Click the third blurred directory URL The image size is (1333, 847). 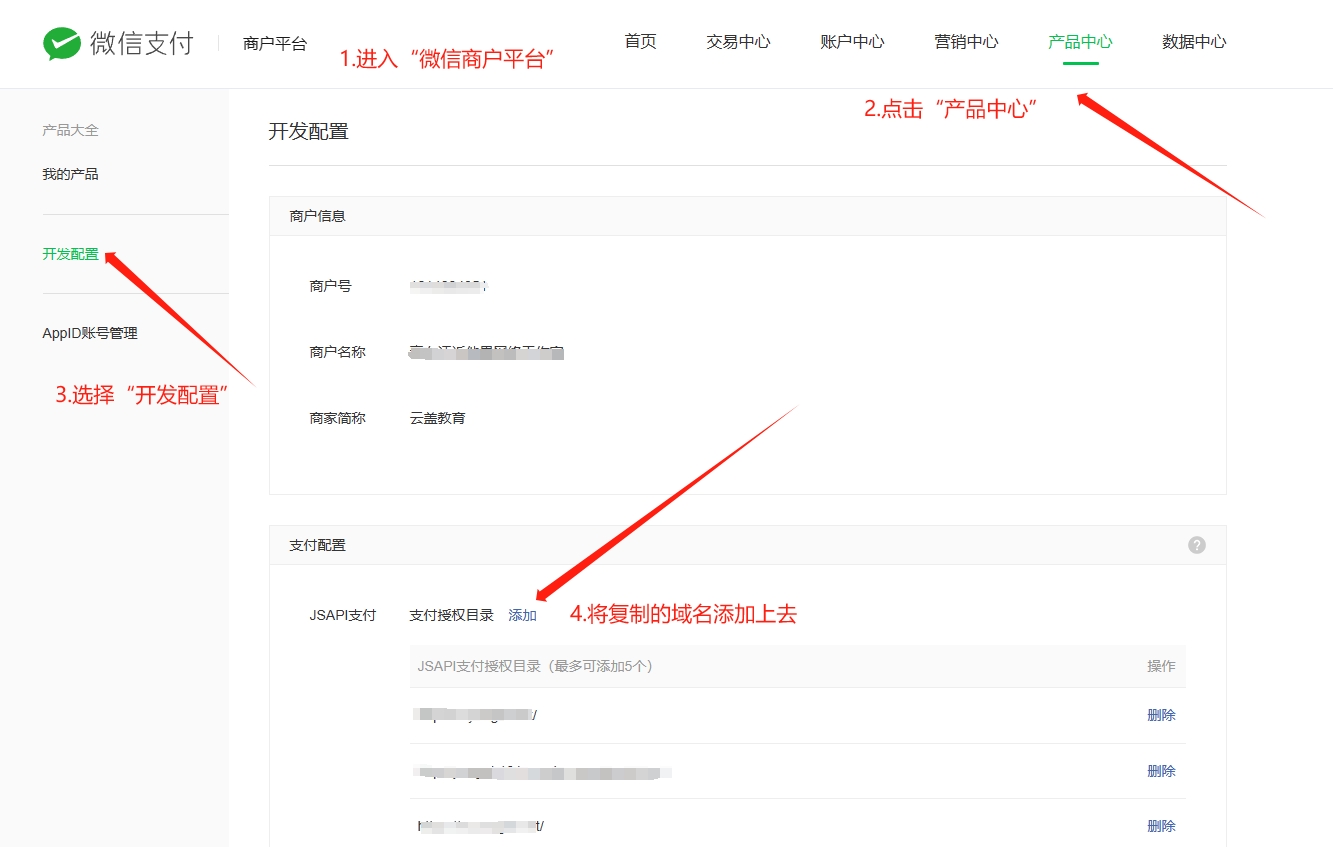pyautogui.click(x=481, y=826)
